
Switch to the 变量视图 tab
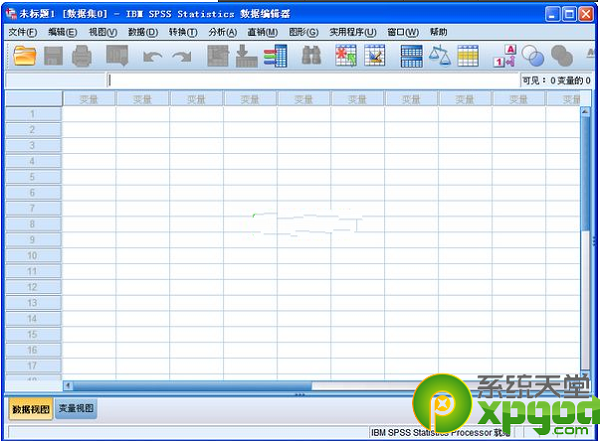coord(76,408)
